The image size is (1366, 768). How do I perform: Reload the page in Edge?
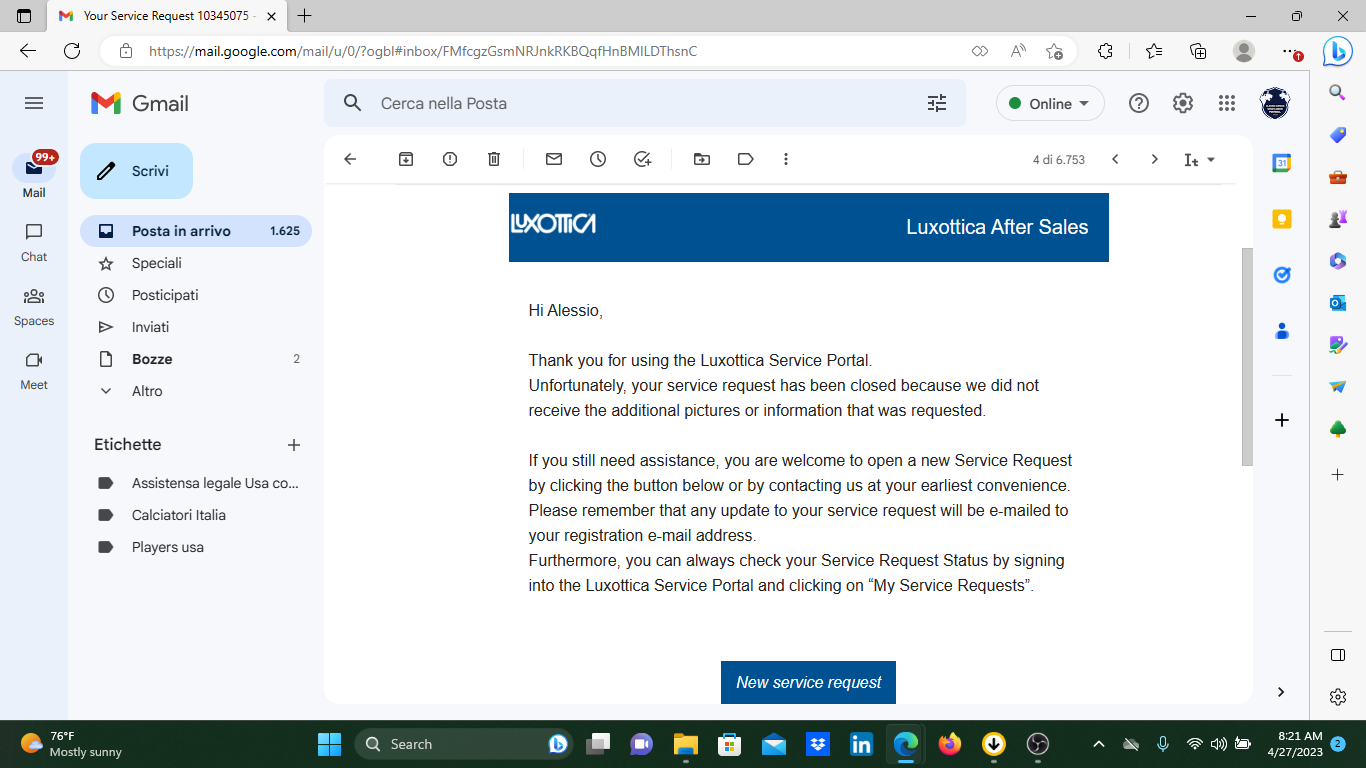coord(72,51)
